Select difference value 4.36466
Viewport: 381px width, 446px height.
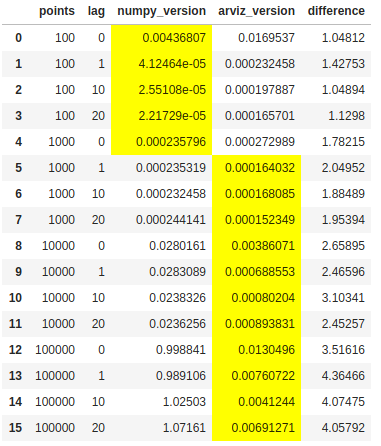(x=336, y=376)
